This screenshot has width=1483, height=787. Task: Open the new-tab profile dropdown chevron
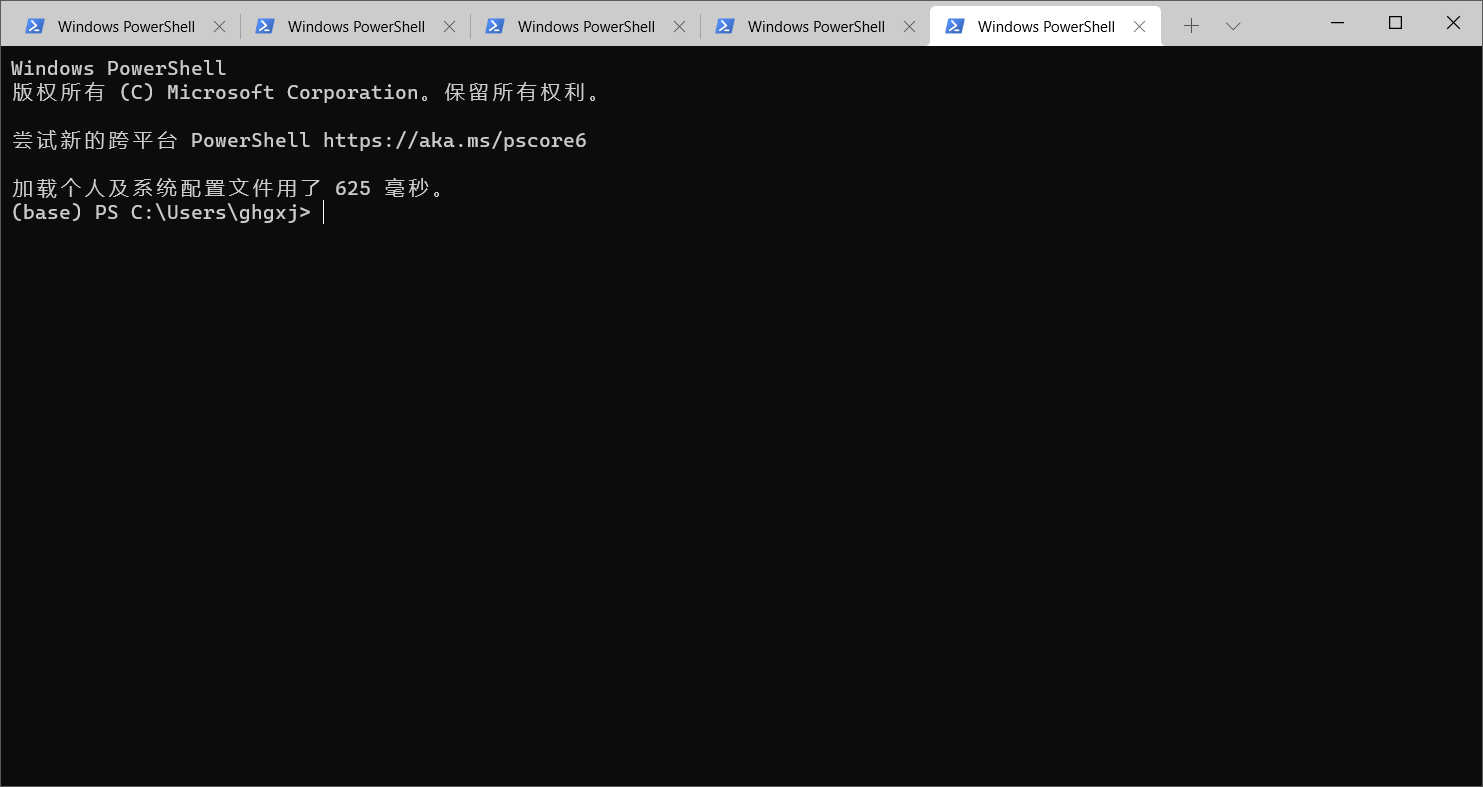pos(1233,27)
